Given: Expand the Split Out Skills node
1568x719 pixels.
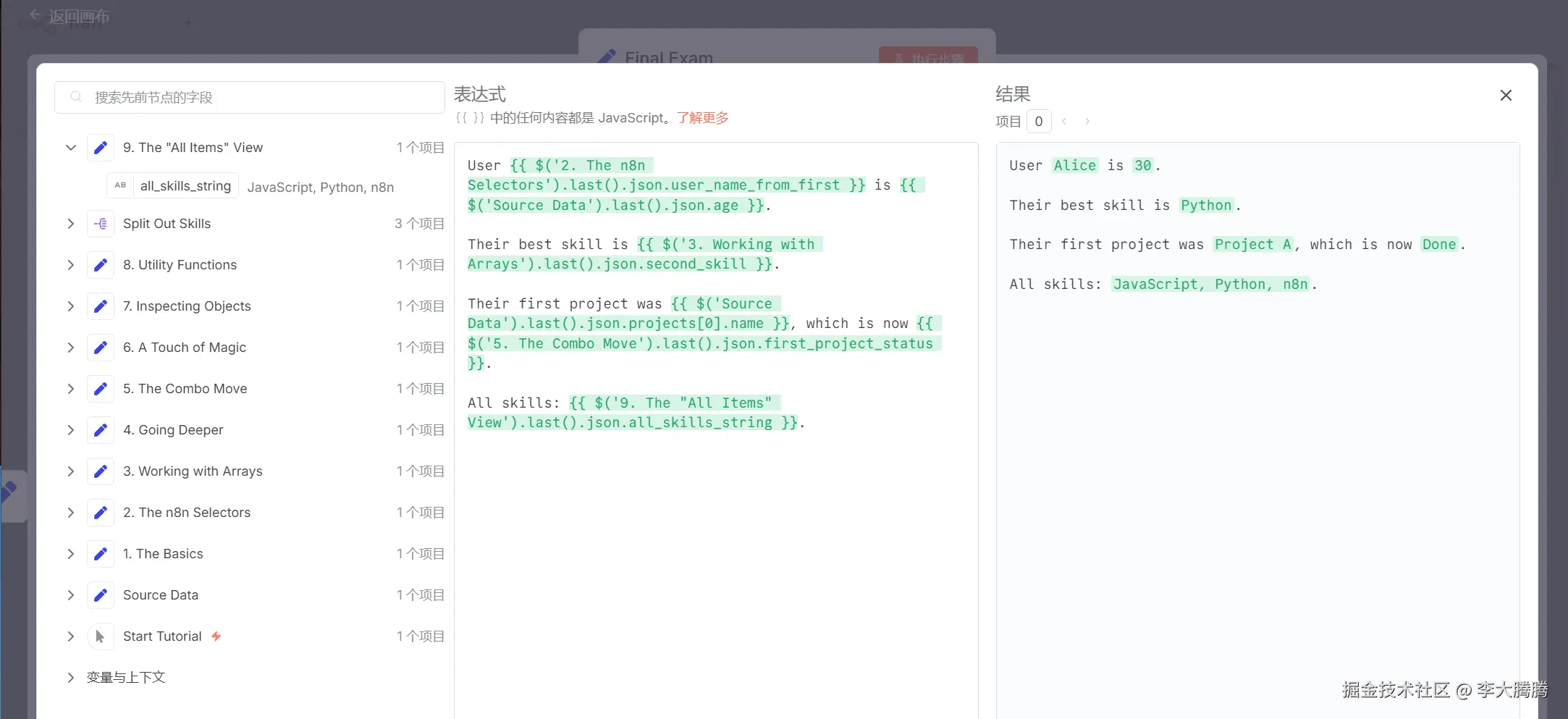Looking at the screenshot, I should [x=71, y=224].
